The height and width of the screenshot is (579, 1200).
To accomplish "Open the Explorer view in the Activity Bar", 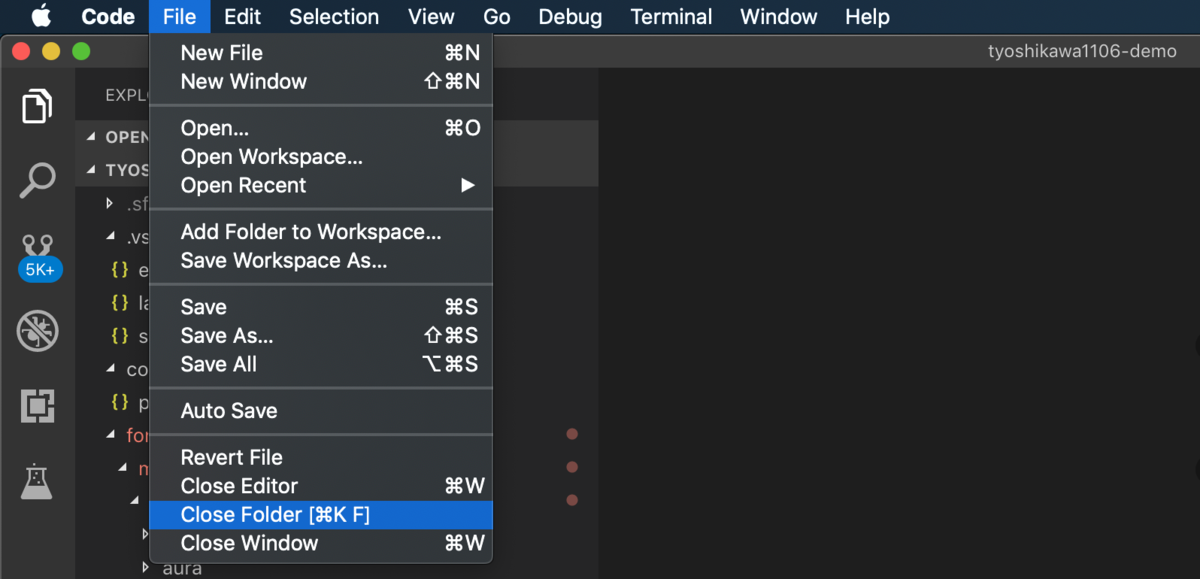I will (x=37, y=106).
